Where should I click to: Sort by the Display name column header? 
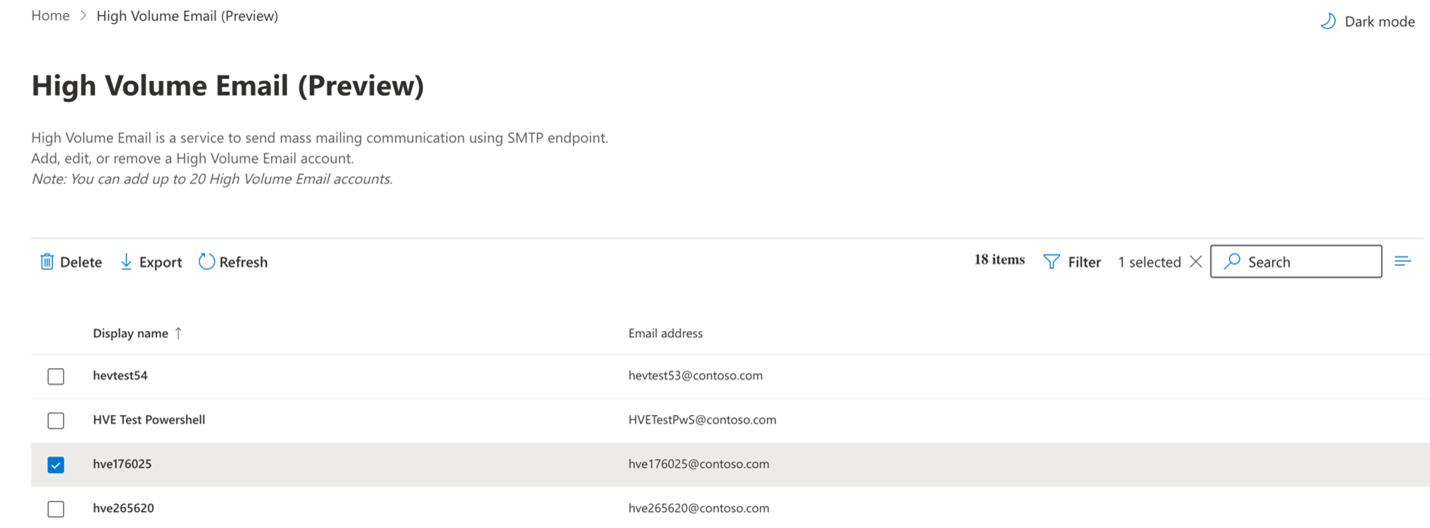click(x=130, y=333)
